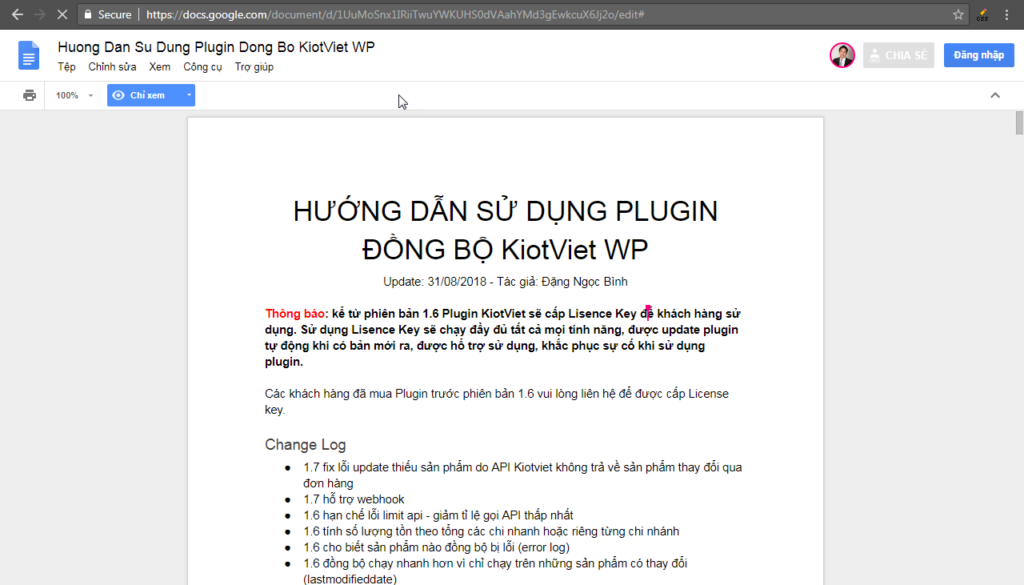Click the browser forward arrow
Screen dimensions: 1024x585
coord(40,14)
